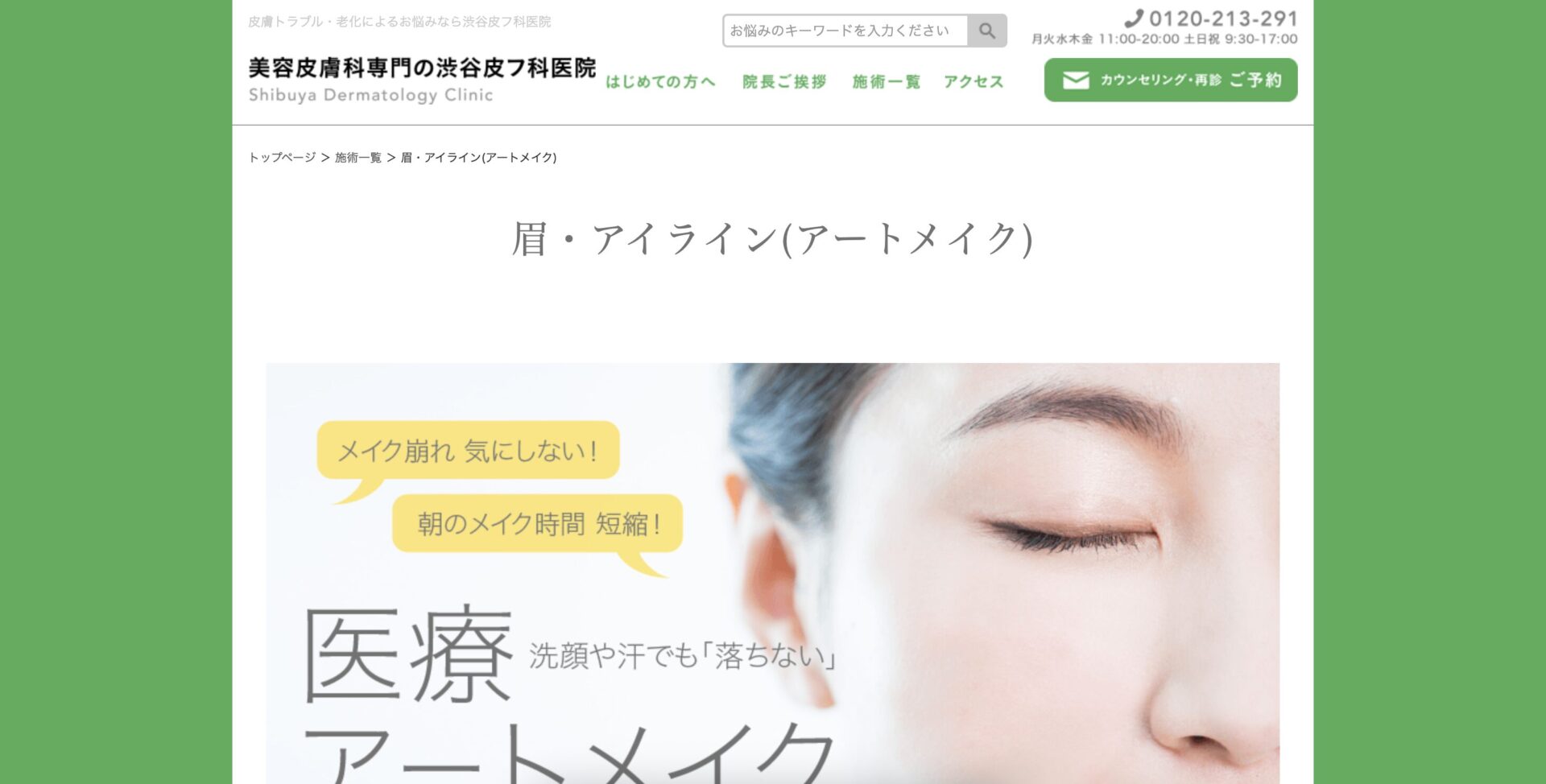This screenshot has width=1546, height=784.
Task: Click the 医療アートメイク banner image
Action: 772,573
